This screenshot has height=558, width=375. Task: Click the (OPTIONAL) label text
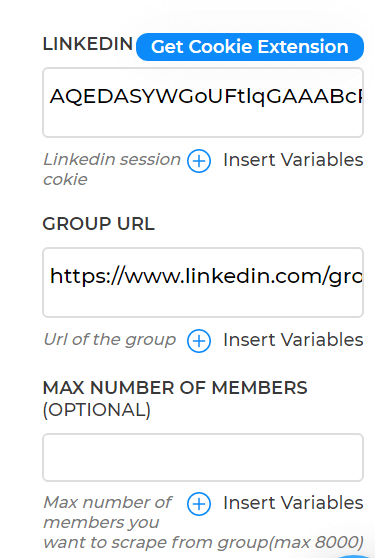[97, 410]
